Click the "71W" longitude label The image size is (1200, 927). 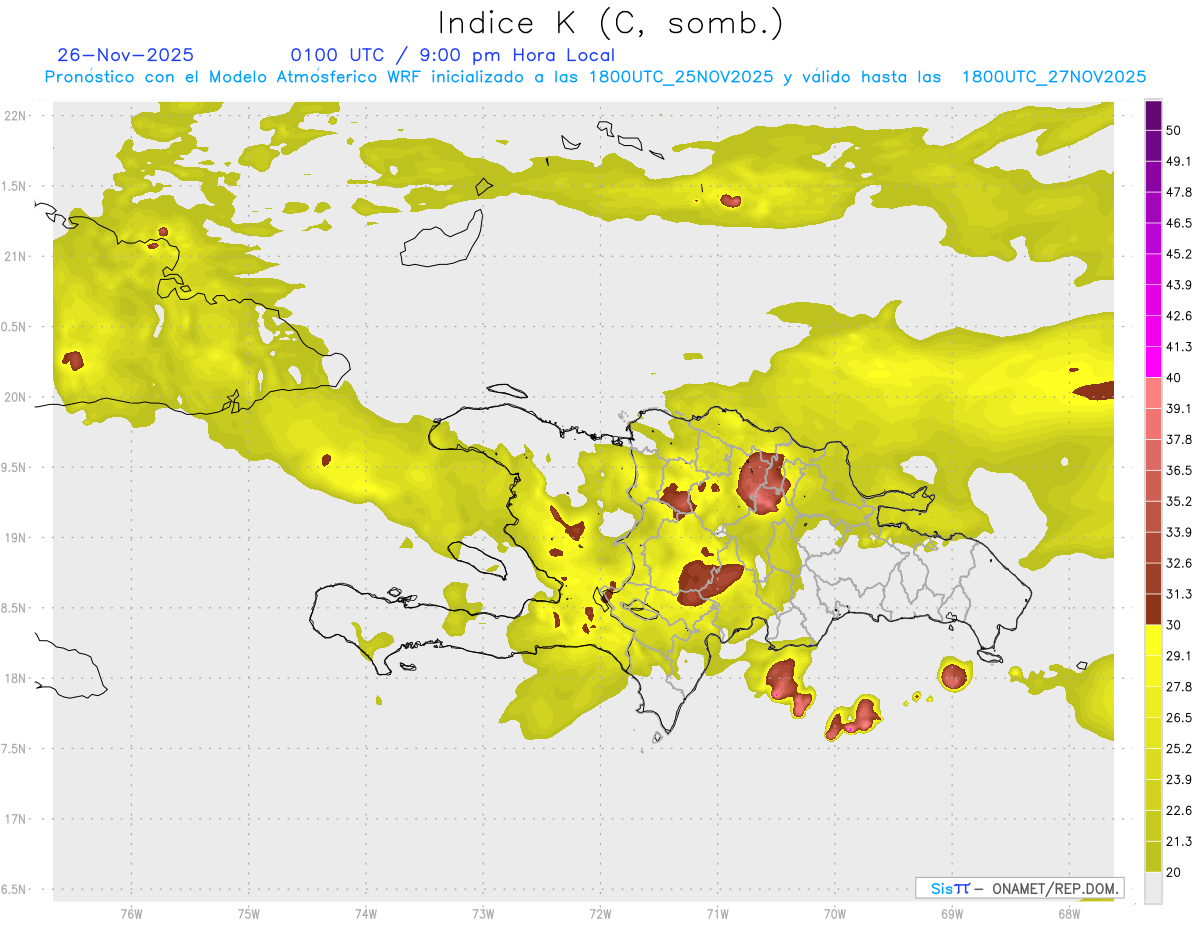pos(717,913)
